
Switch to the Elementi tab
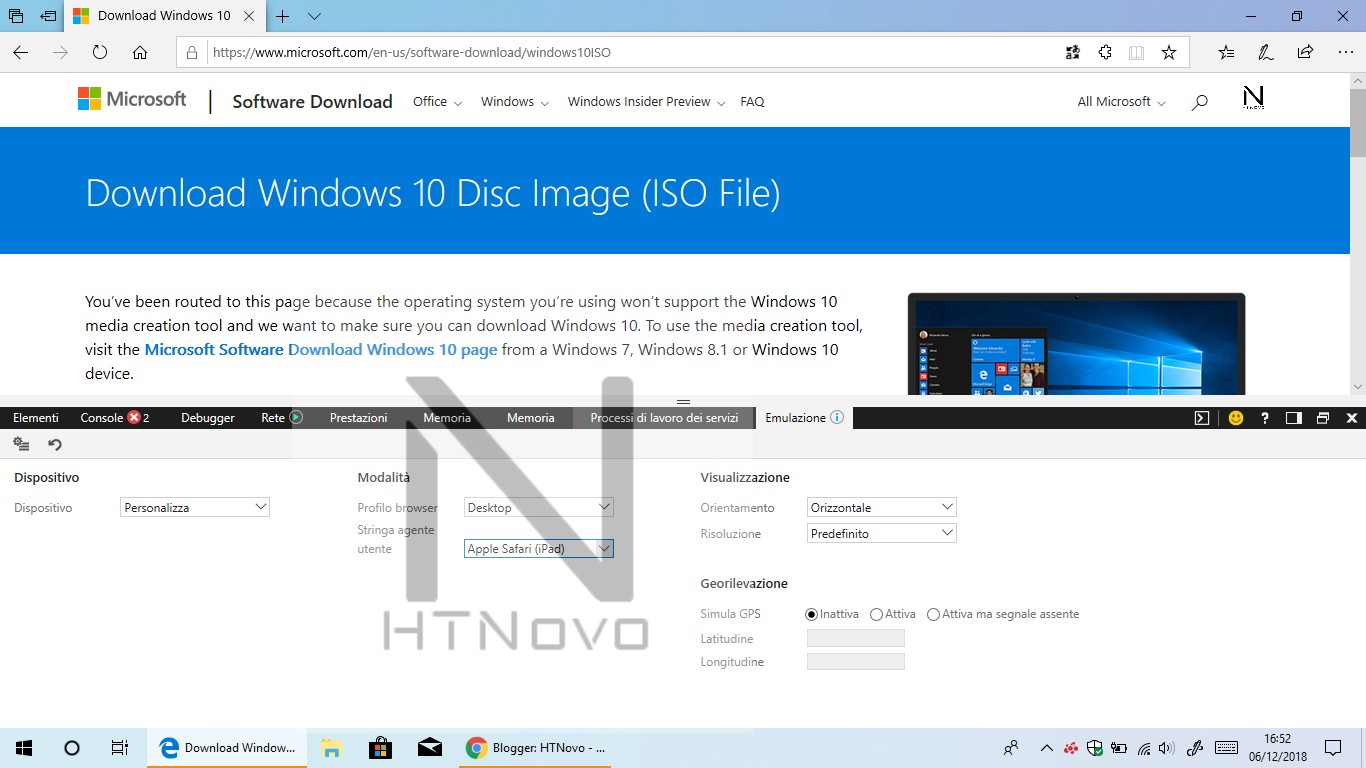pos(36,417)
